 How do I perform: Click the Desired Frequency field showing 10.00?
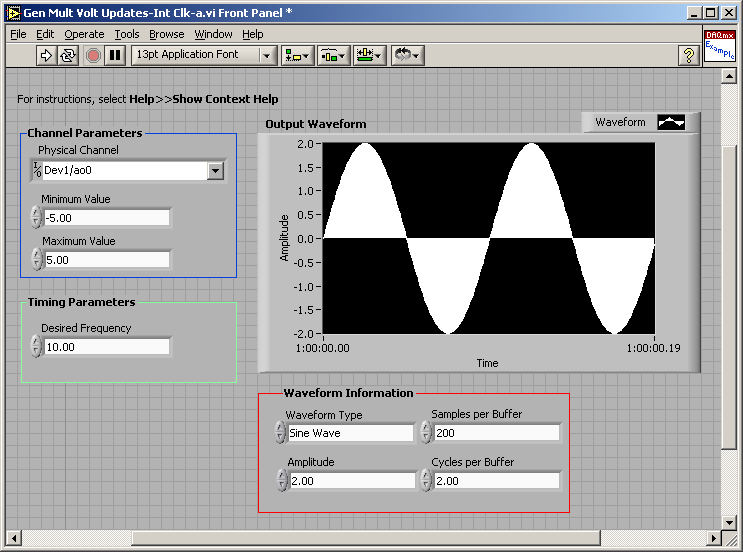point(107,347)
